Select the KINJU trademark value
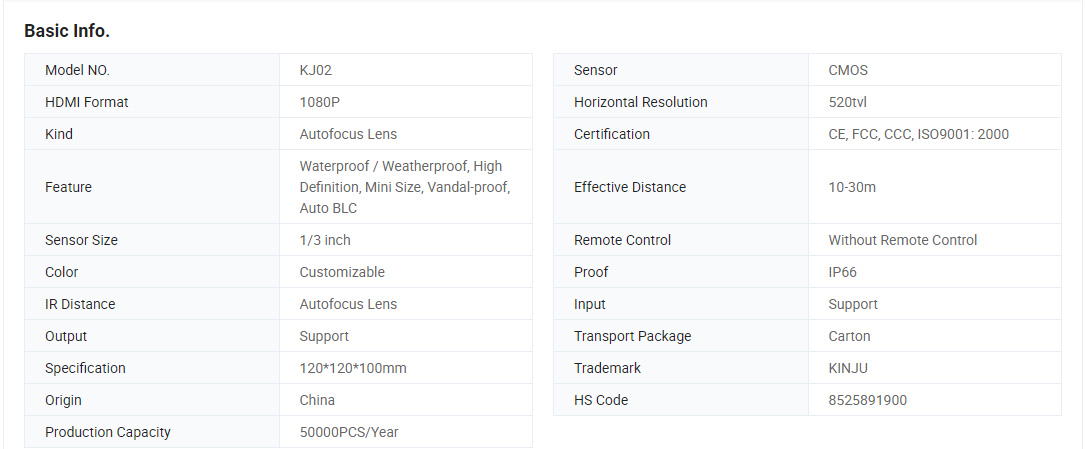This screenshot has height=449, width=1086. click(x=848, y=368)
